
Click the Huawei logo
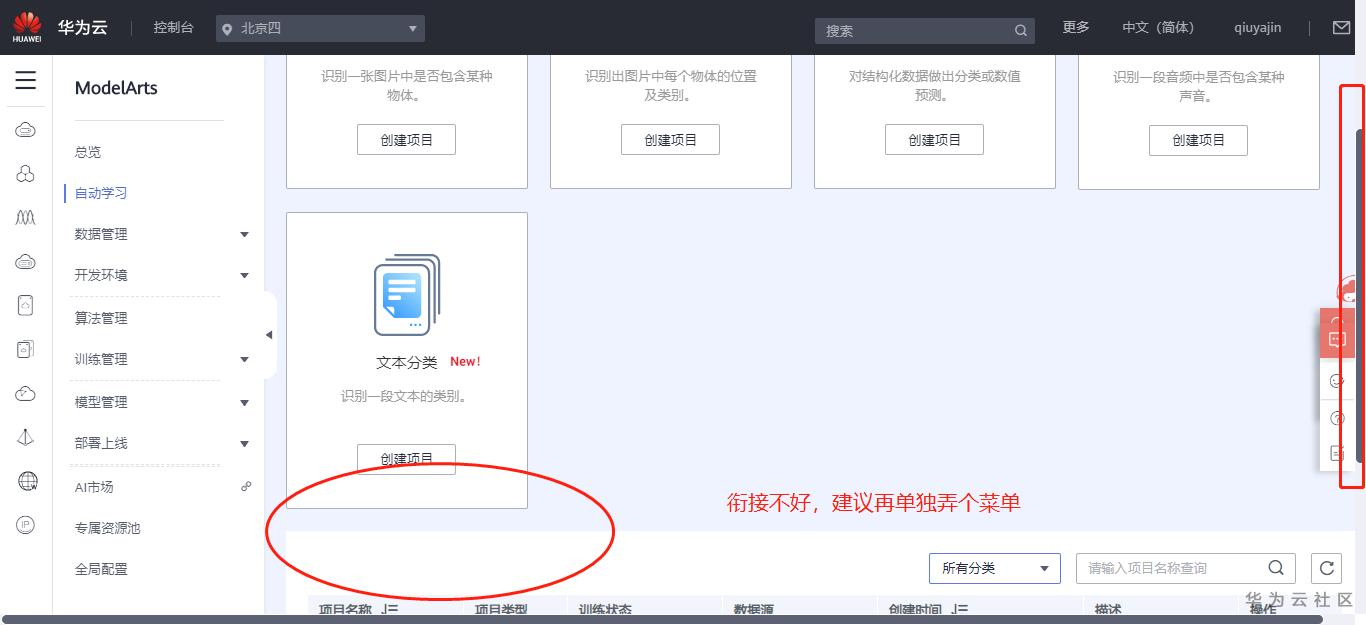(27, 28)
